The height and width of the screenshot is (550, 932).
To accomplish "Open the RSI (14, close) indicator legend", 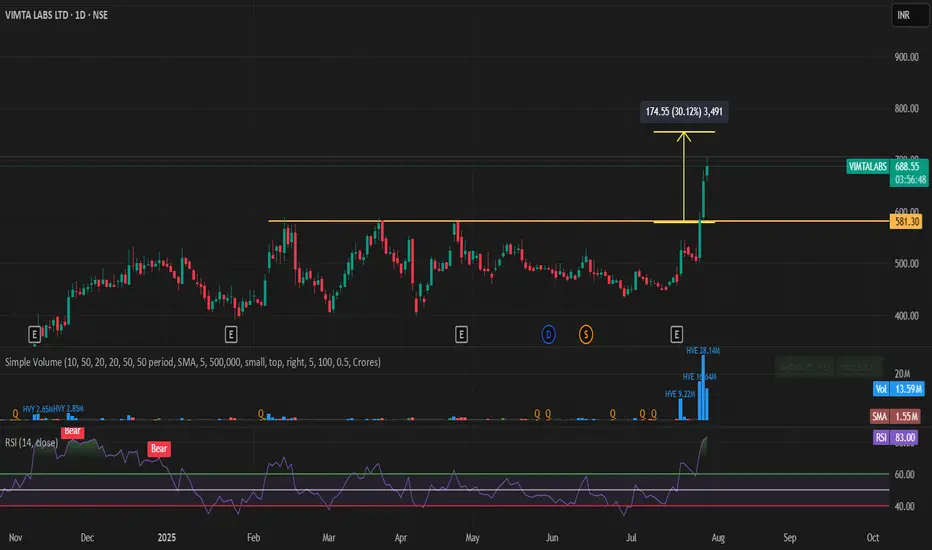I will click(x=32, y=442).
